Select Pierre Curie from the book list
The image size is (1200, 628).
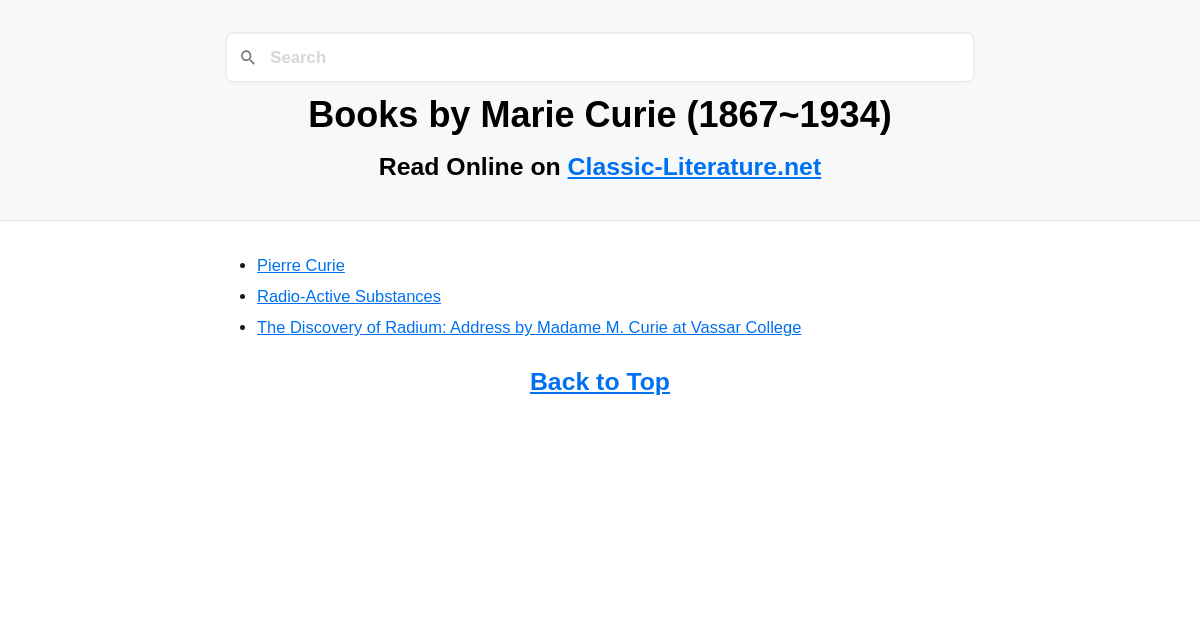pos(300,265)
